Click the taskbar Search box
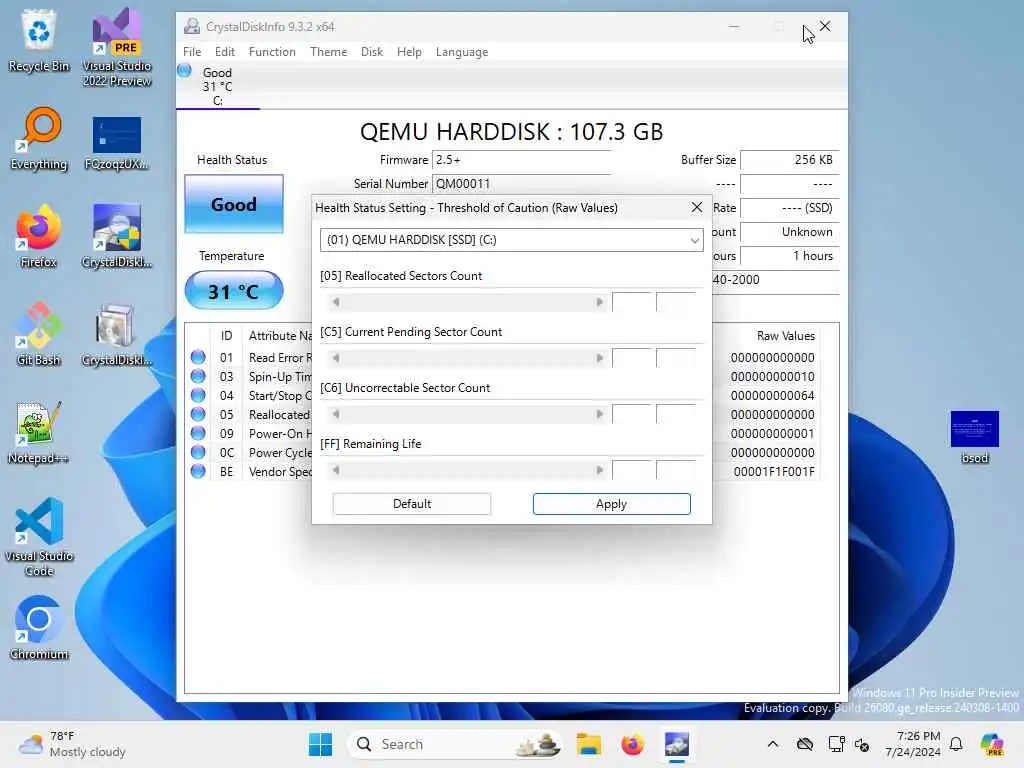 coord(455,744)
